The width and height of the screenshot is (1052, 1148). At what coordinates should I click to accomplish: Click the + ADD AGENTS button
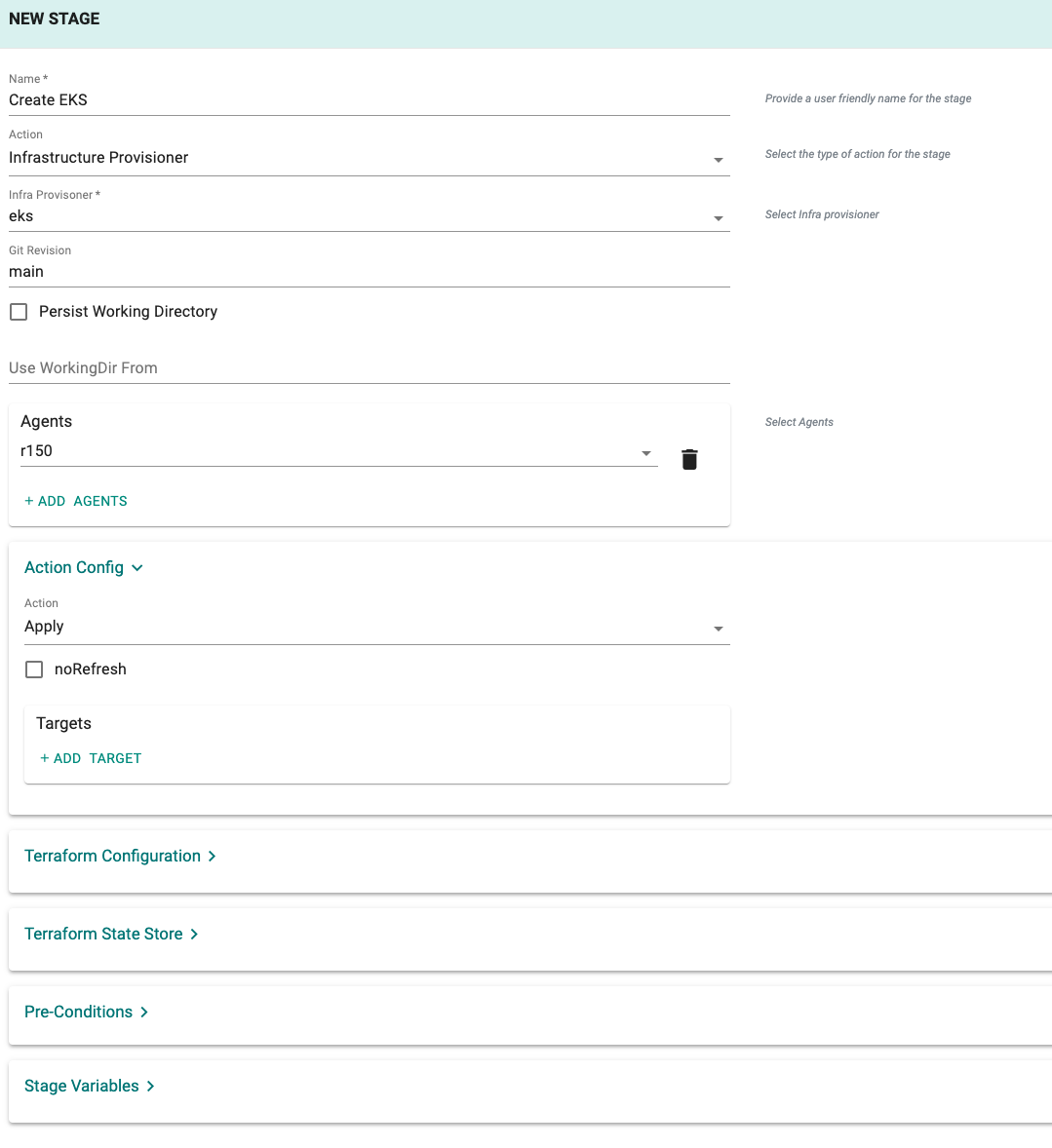pos(75,501)
